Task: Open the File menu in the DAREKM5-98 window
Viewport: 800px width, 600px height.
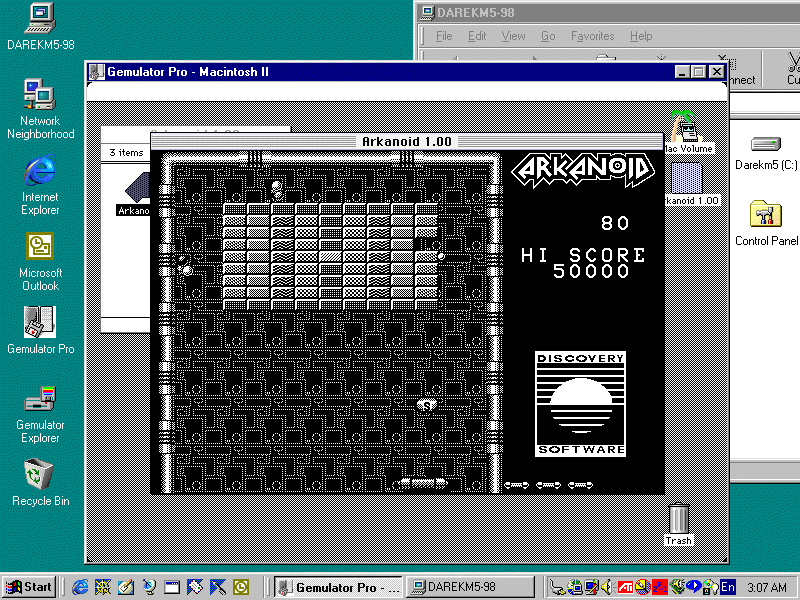Action: click(444, 36)
